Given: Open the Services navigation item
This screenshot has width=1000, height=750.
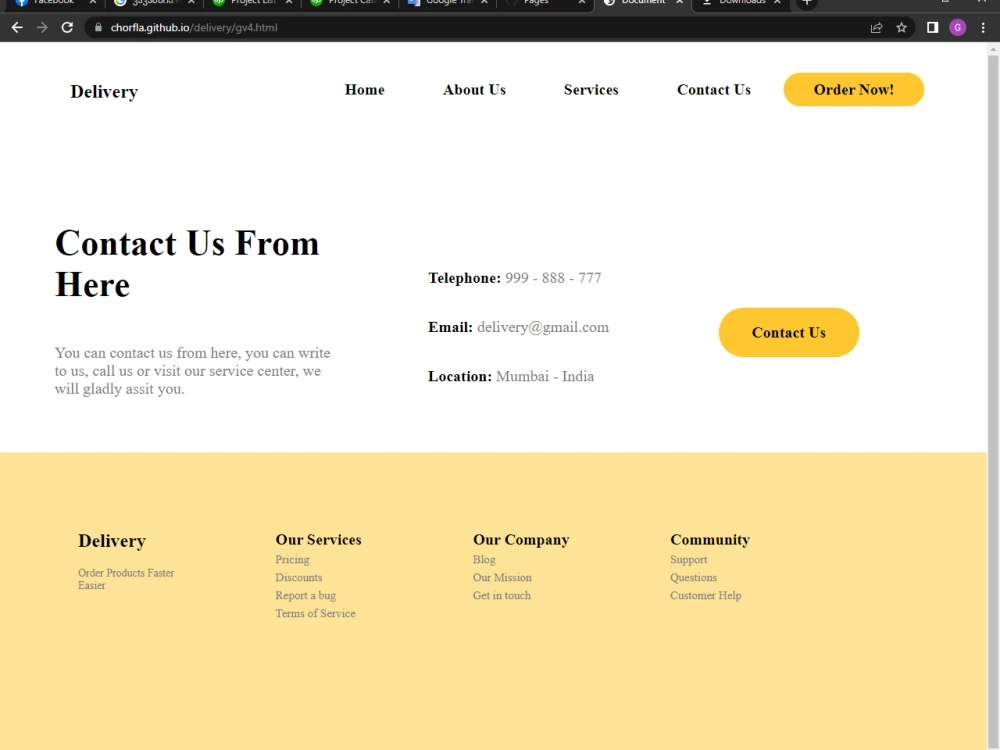Looking at the screenshot, I should click(x=591, y=90).
